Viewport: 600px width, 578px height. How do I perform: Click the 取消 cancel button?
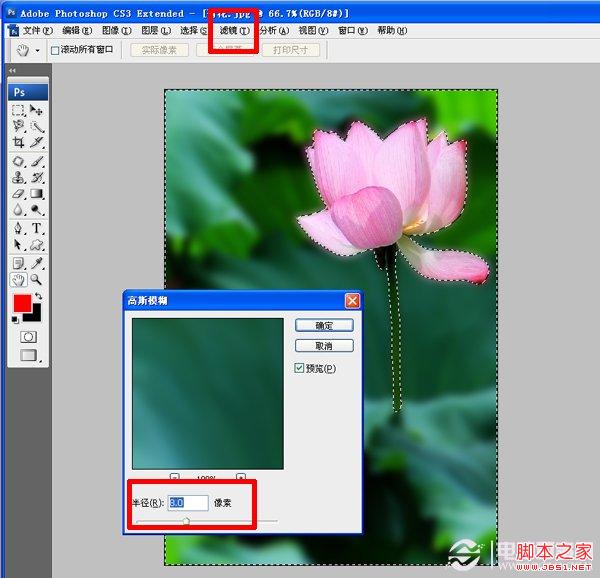click(324, 346)
